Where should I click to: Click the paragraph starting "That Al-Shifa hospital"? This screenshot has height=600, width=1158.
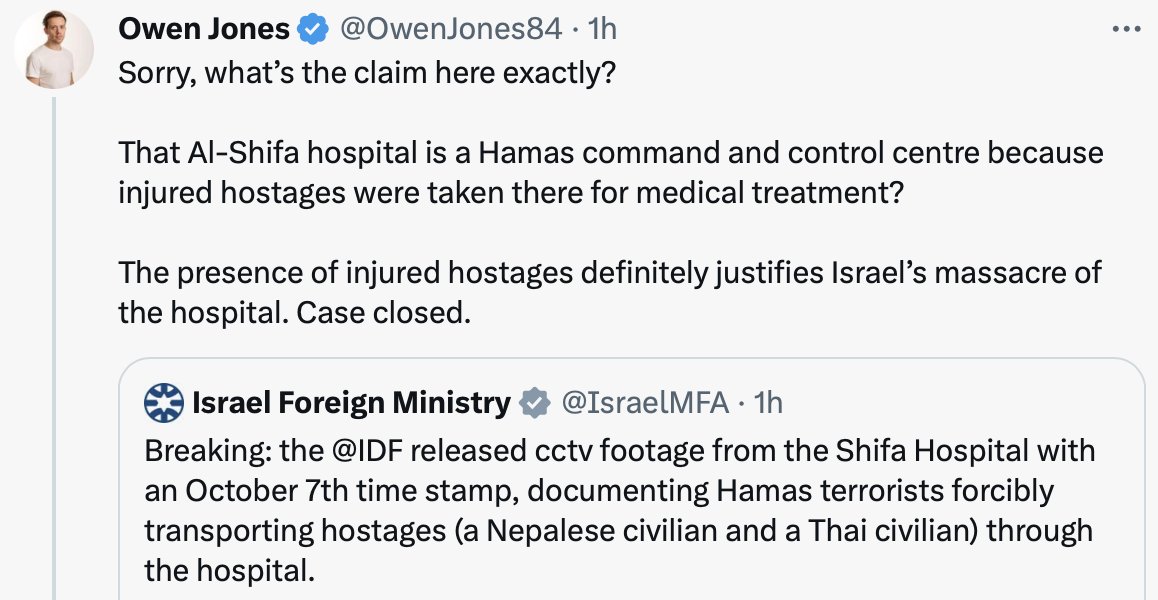tap(610, 172)
